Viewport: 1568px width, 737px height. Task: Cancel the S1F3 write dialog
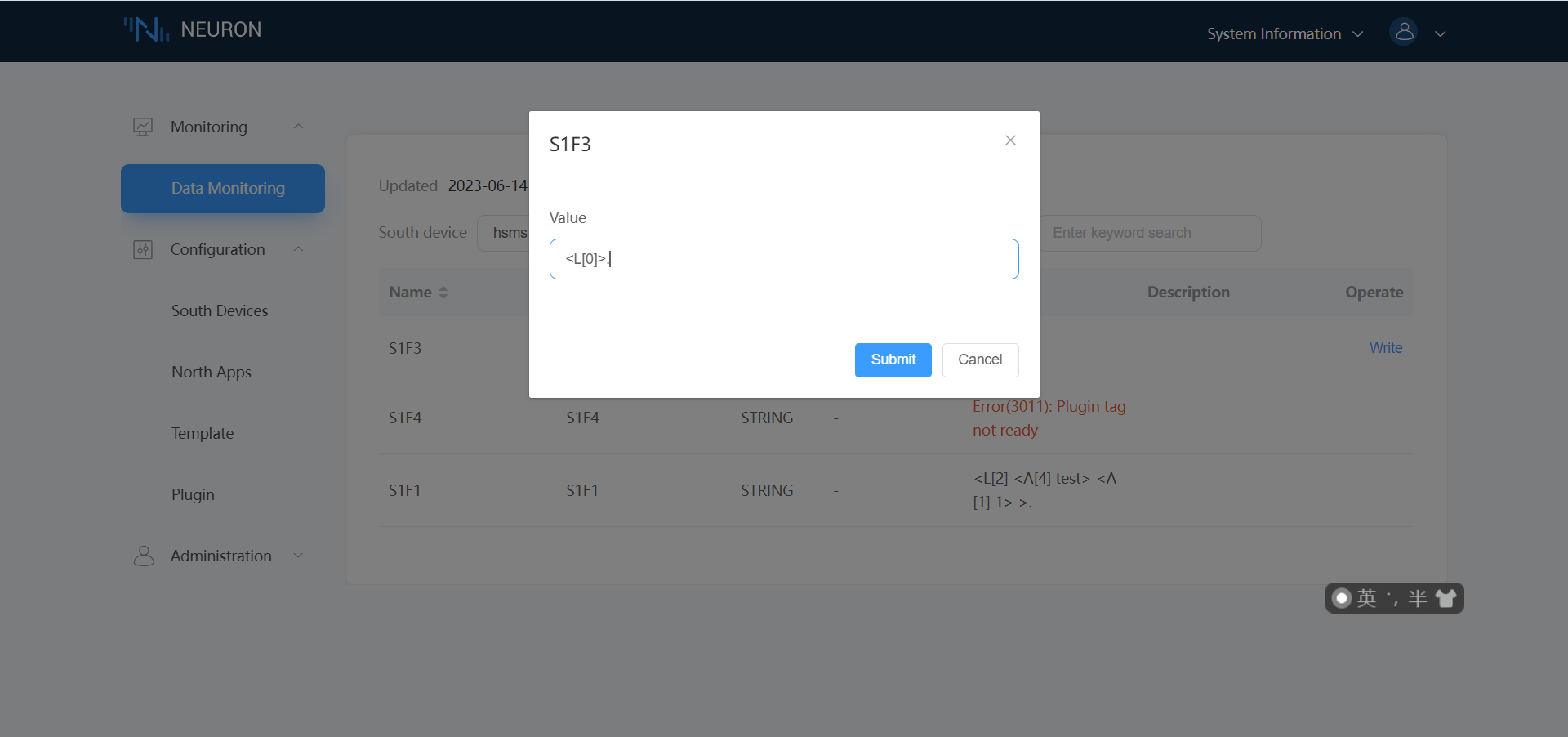tap(980, 360)
